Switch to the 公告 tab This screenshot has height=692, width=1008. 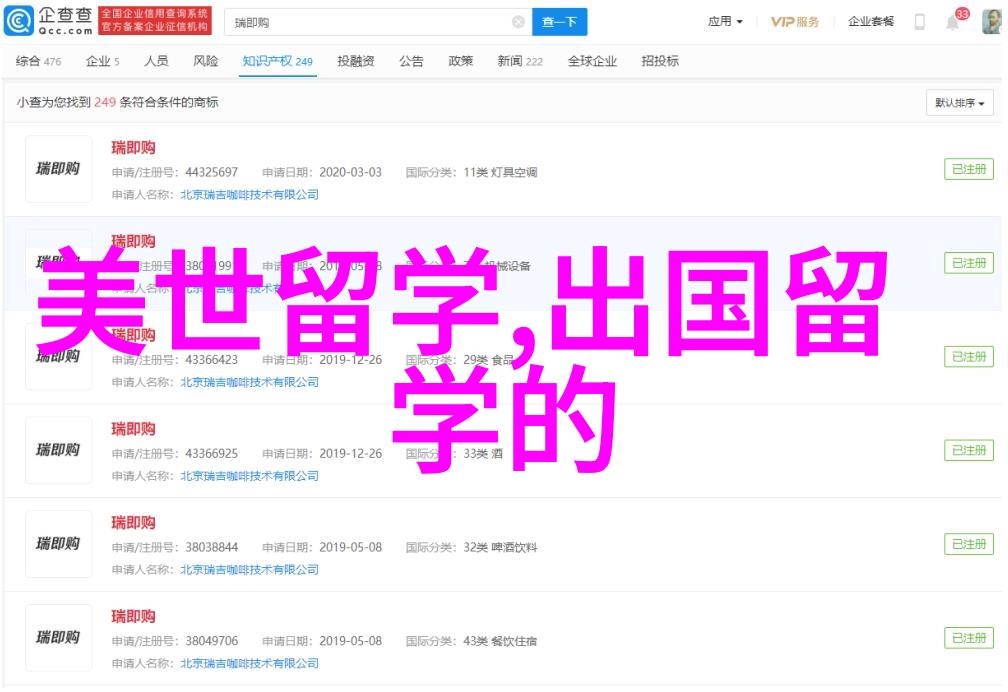pyautogui.click(x=411, y=61)
